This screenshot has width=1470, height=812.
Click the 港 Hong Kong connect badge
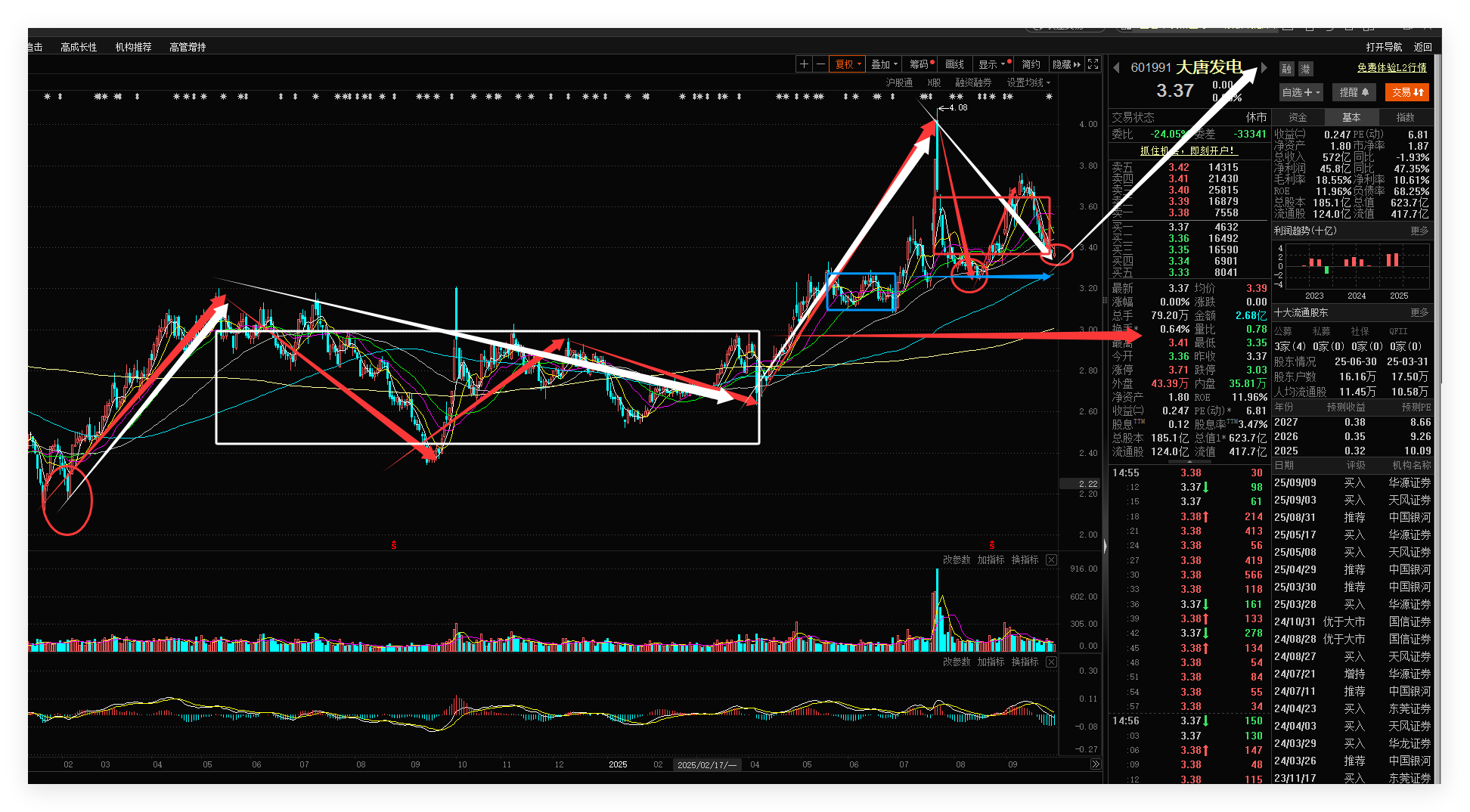tap(1306, 69)
